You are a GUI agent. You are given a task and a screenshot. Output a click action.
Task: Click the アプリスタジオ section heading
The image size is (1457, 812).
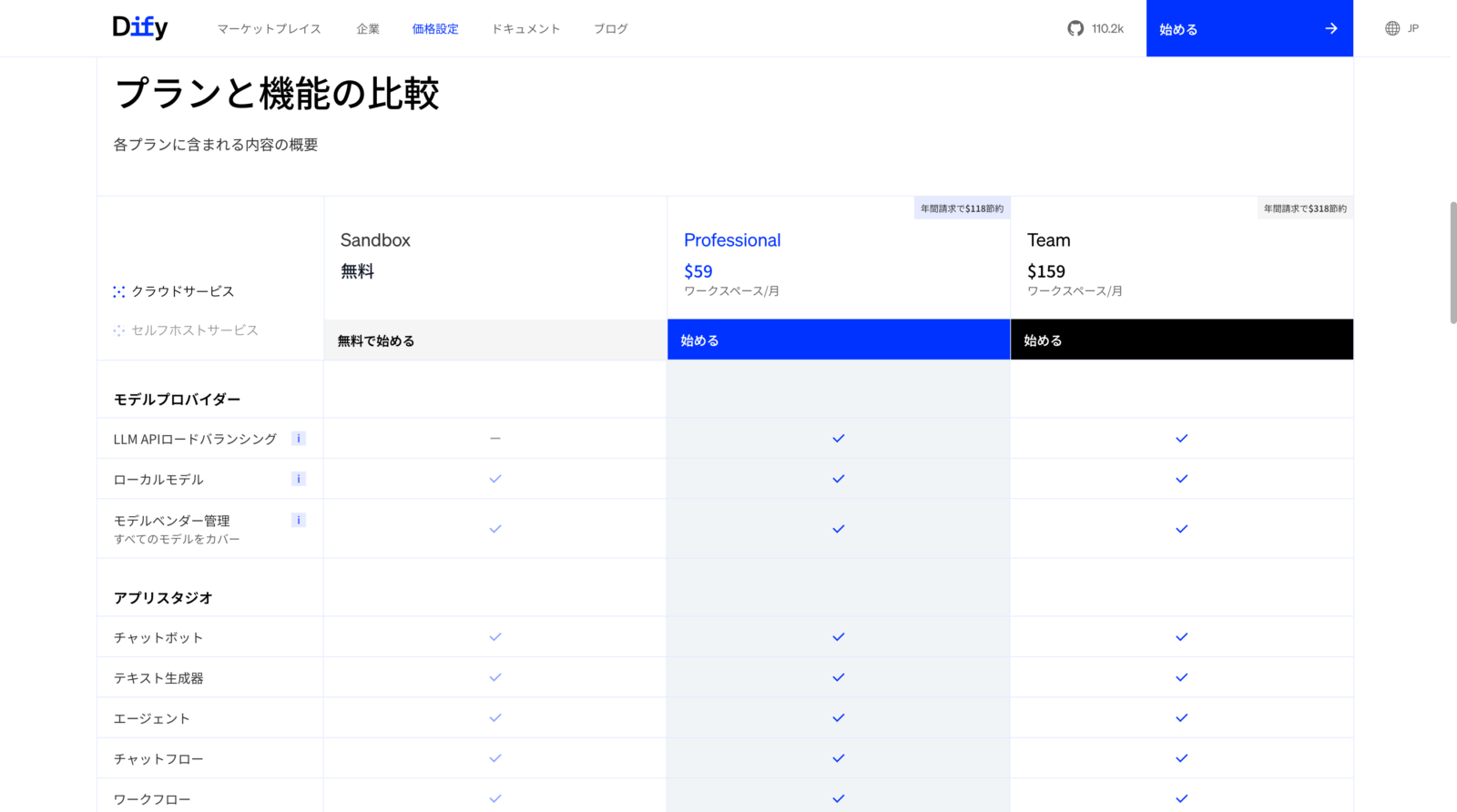(x=163, y=598)
